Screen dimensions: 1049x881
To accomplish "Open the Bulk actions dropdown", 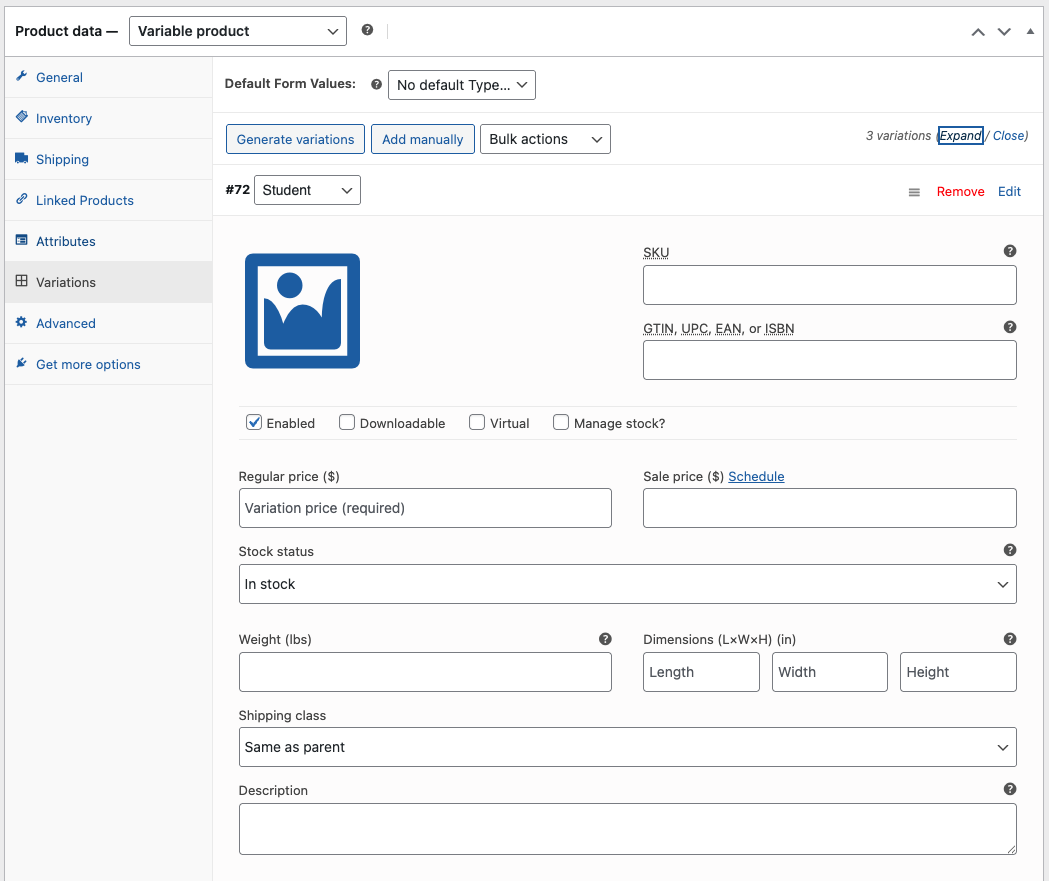I will point(545,139).
